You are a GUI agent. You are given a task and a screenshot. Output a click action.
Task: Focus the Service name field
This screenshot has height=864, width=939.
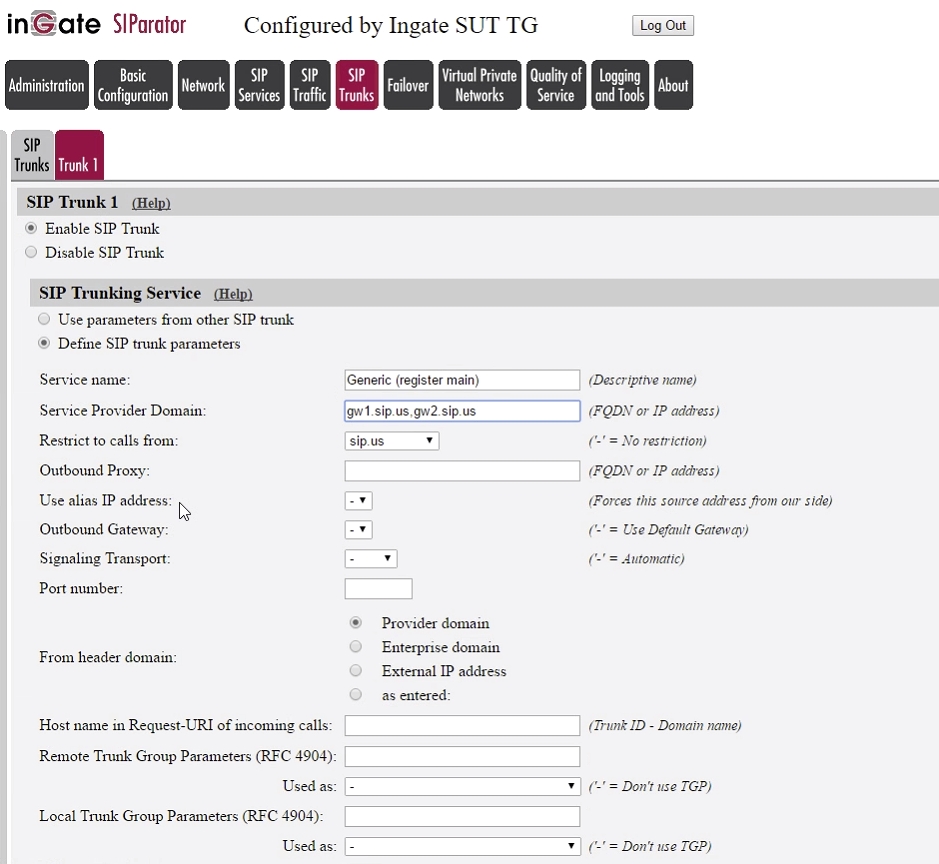(462, 380)
